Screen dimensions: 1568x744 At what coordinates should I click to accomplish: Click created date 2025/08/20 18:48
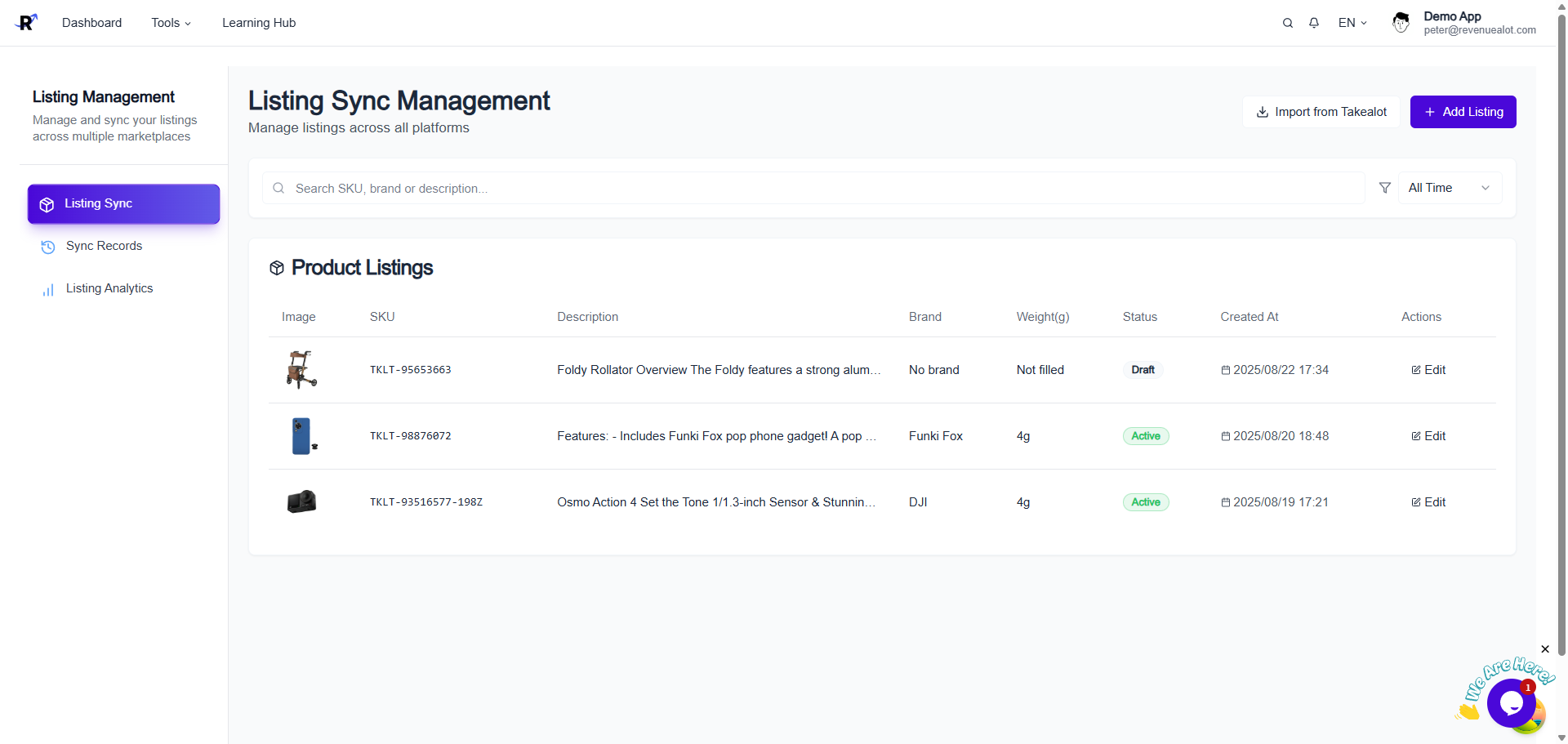[1275, 436]
